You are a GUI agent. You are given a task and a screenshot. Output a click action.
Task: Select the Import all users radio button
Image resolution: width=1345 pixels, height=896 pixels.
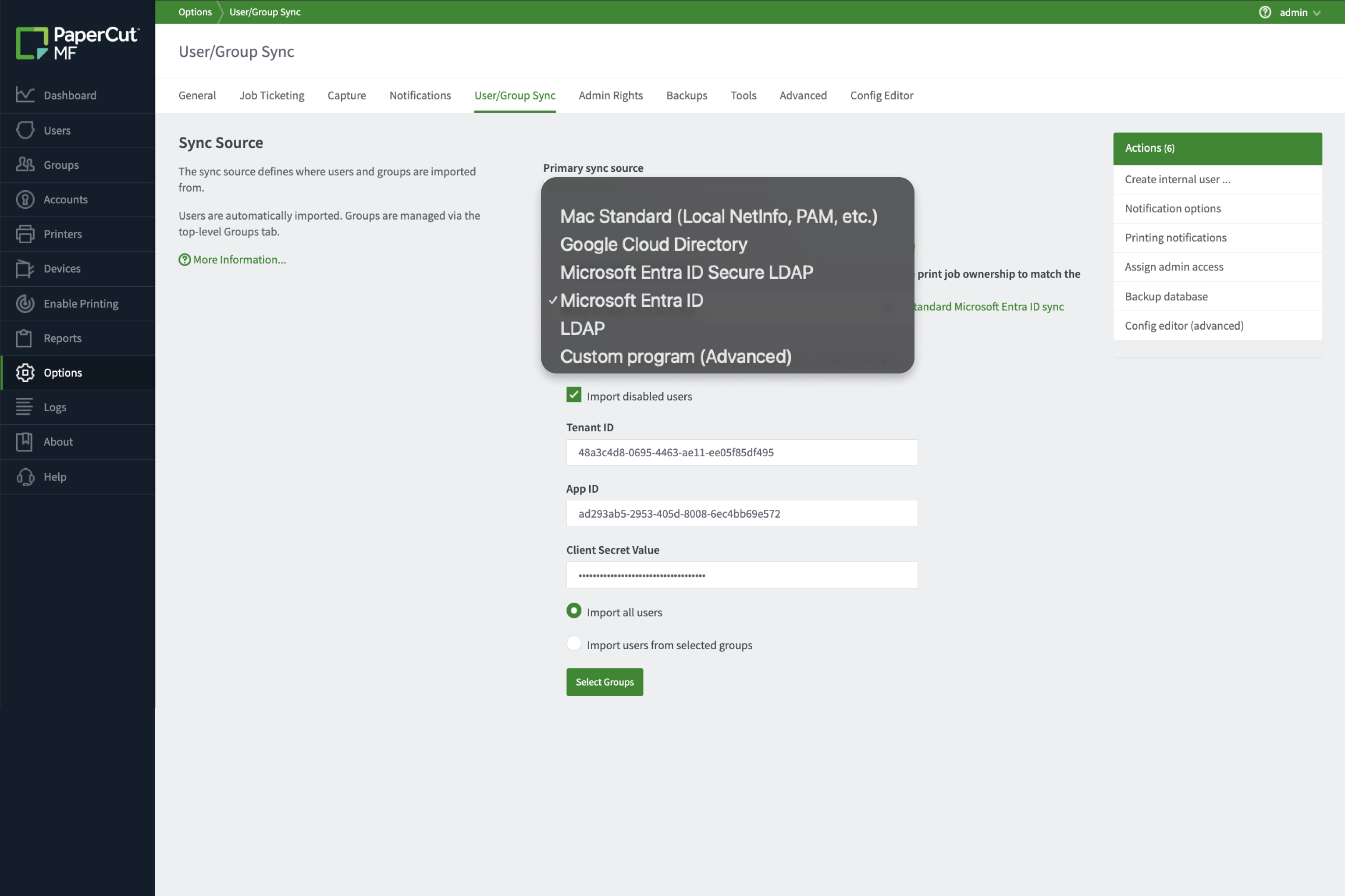pyautogui.click(x=573, y=610)
